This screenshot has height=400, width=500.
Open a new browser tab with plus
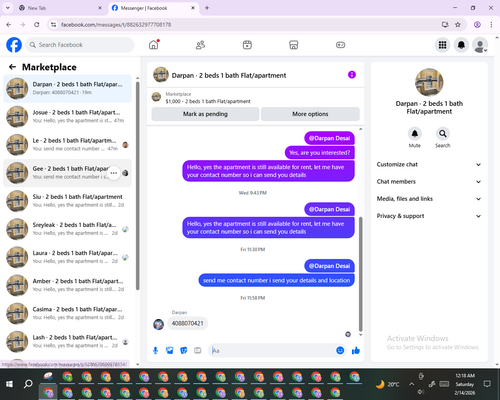(207, 8)
